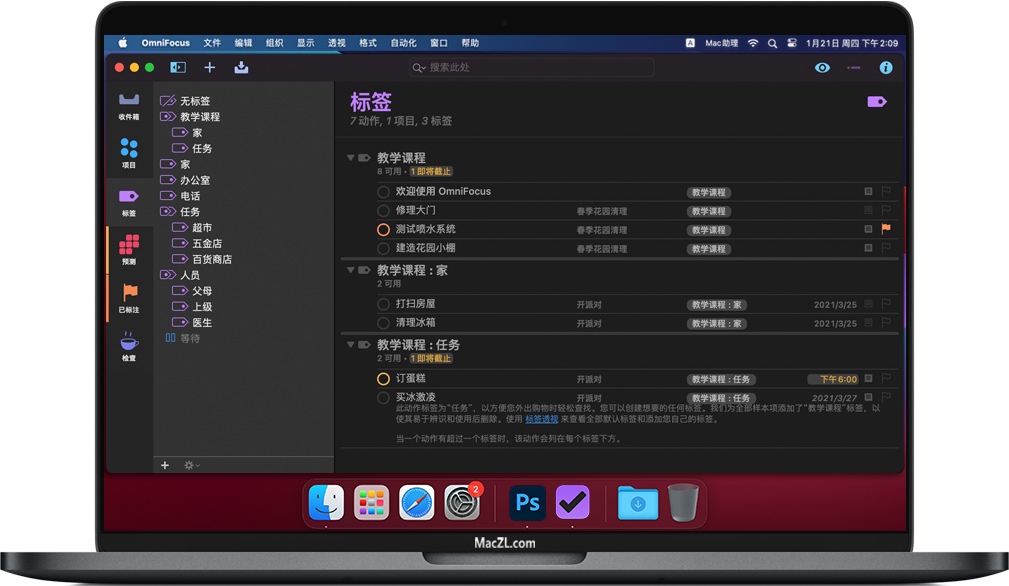This screenshot has width=1009, height=586.
Task: Open the sidebar gear action dropdown
Action: click(x=192, y=465)
